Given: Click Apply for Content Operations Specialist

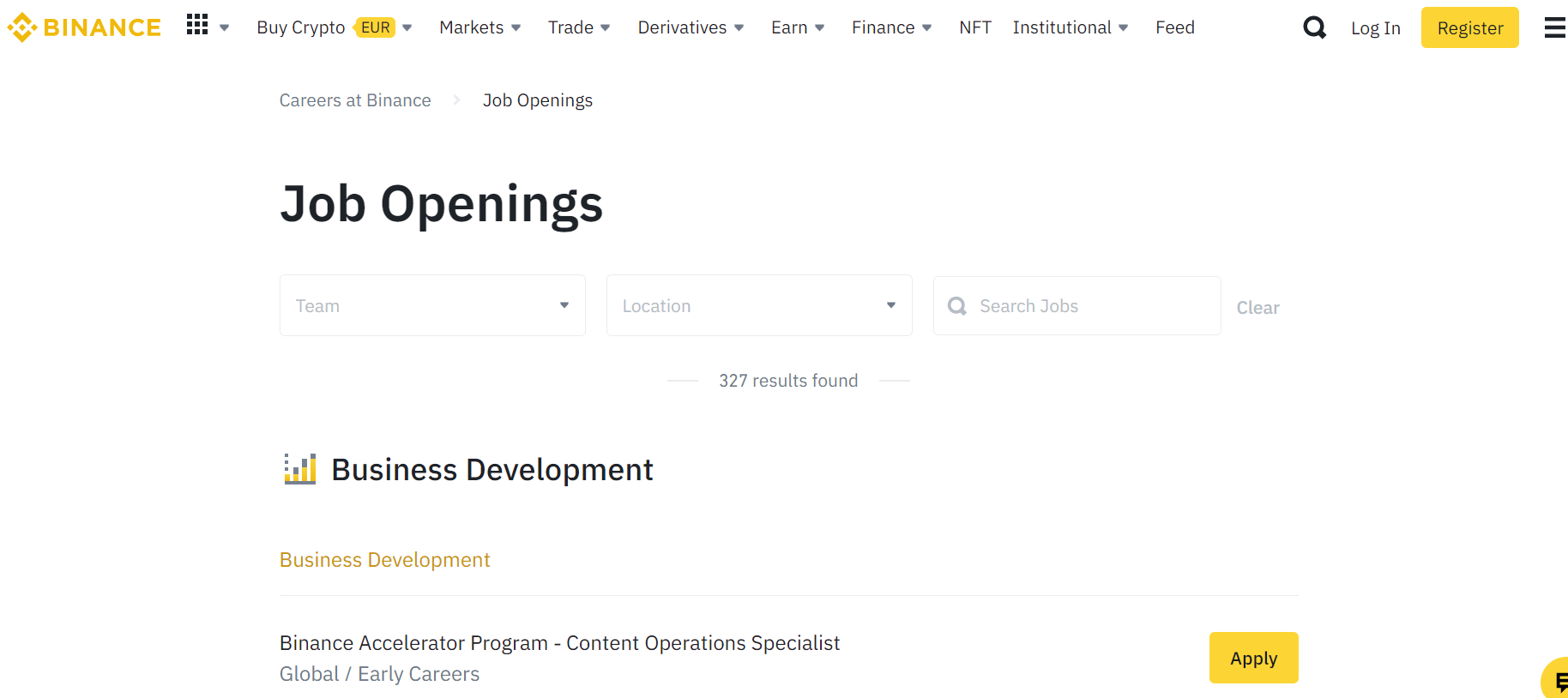Looking at the screenshot, I should click(x=1253, y=658).
